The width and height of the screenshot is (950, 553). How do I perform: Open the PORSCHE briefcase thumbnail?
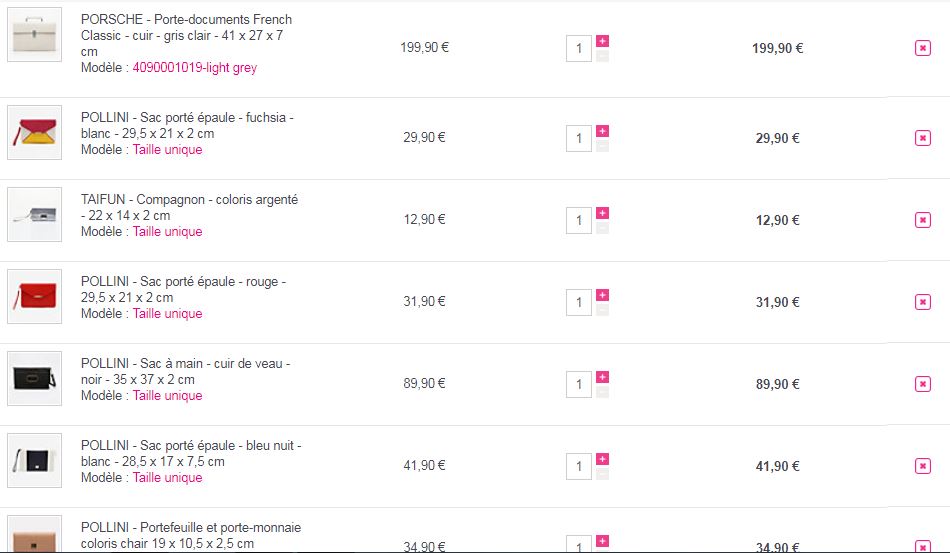point(35,35)
